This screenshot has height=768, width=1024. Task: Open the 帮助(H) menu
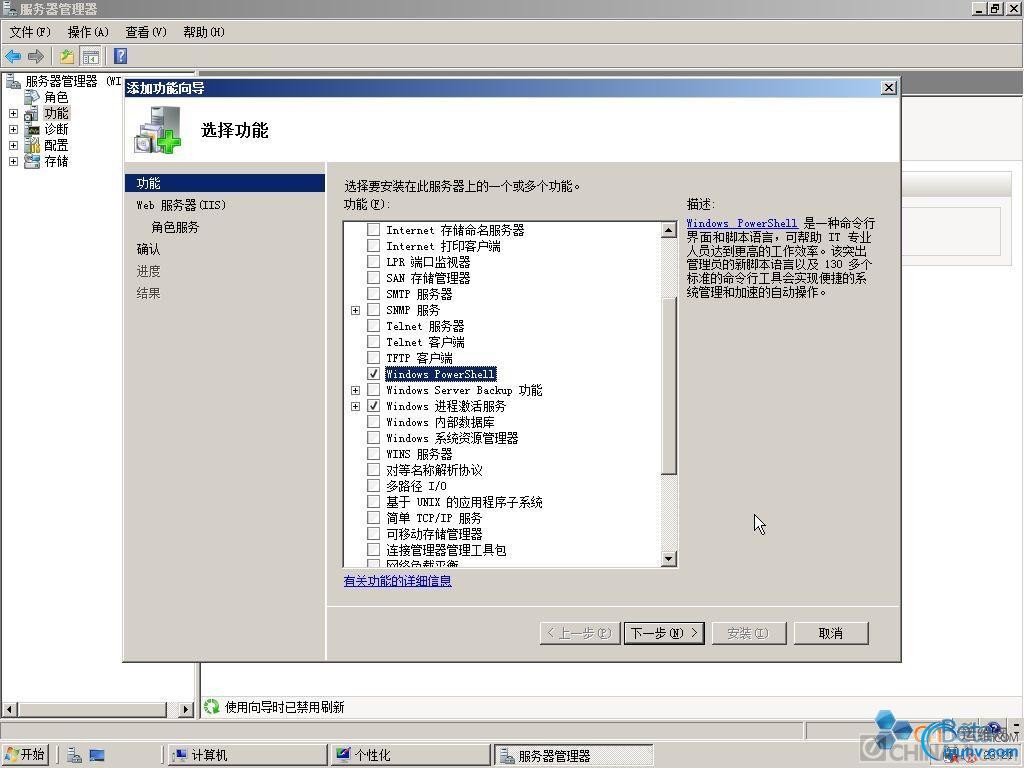click(204, 32)
